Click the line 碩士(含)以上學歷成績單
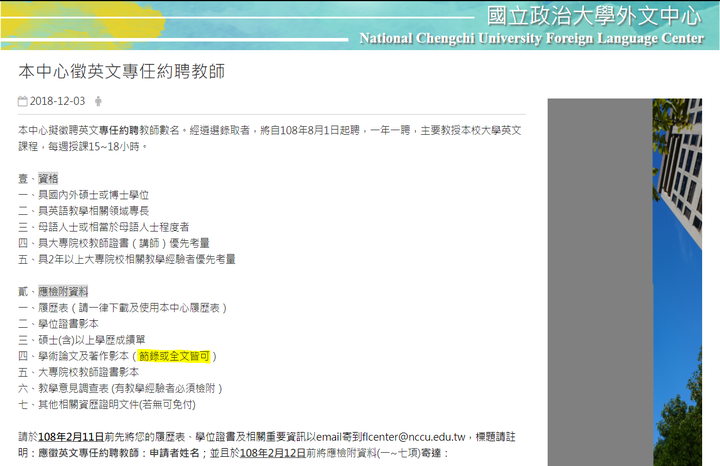 [x=91, y=340]
